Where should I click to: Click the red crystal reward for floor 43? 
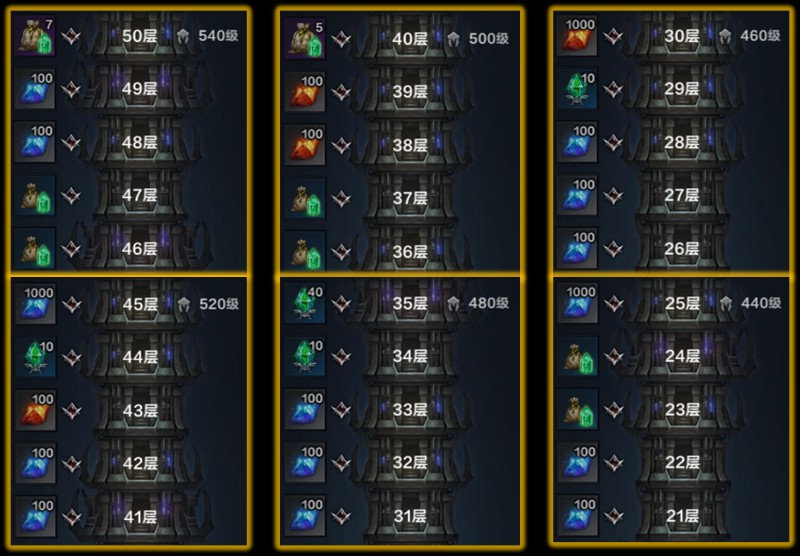tap(35, 410)
